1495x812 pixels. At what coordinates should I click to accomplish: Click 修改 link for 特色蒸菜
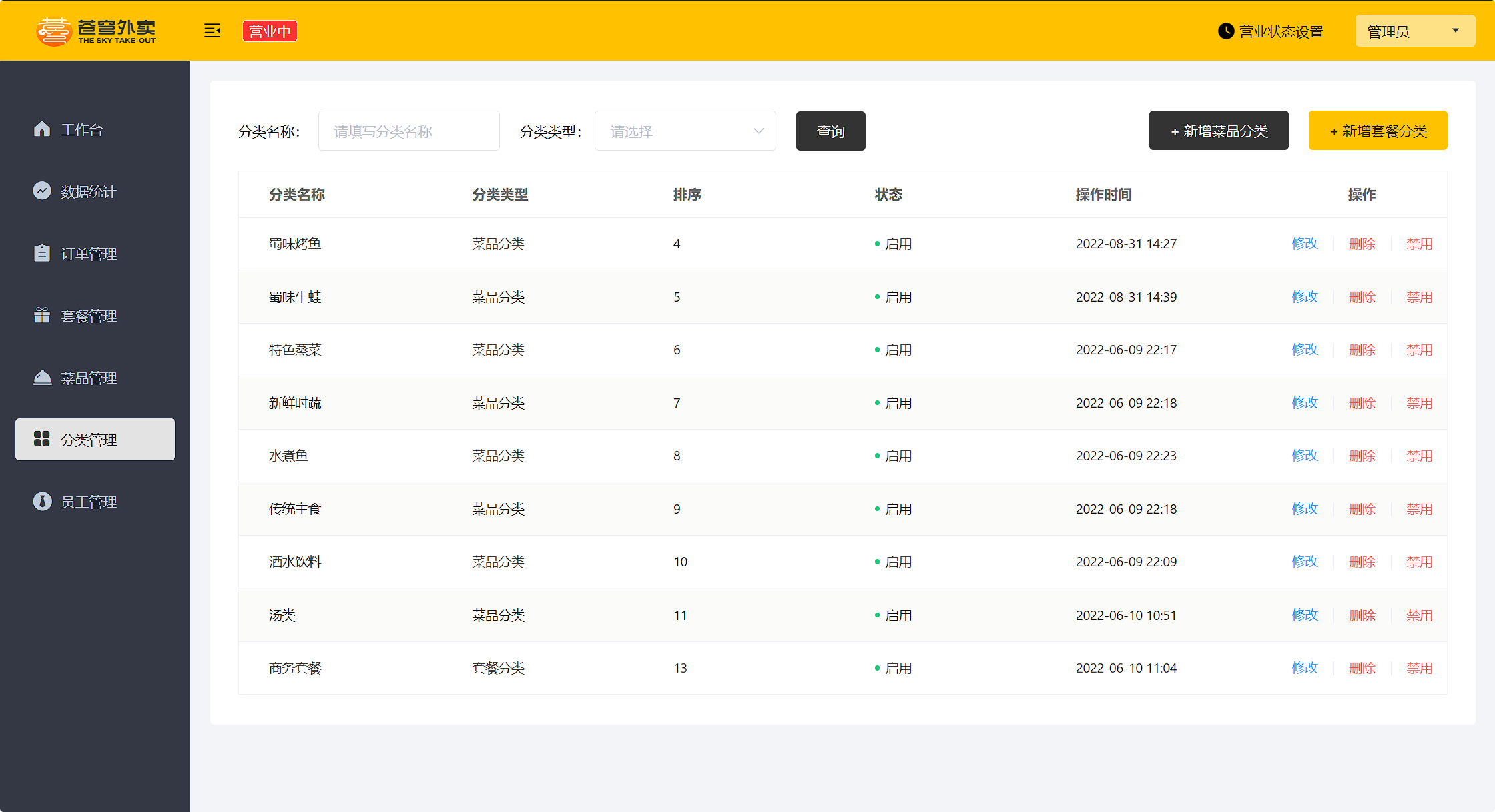1305,350
